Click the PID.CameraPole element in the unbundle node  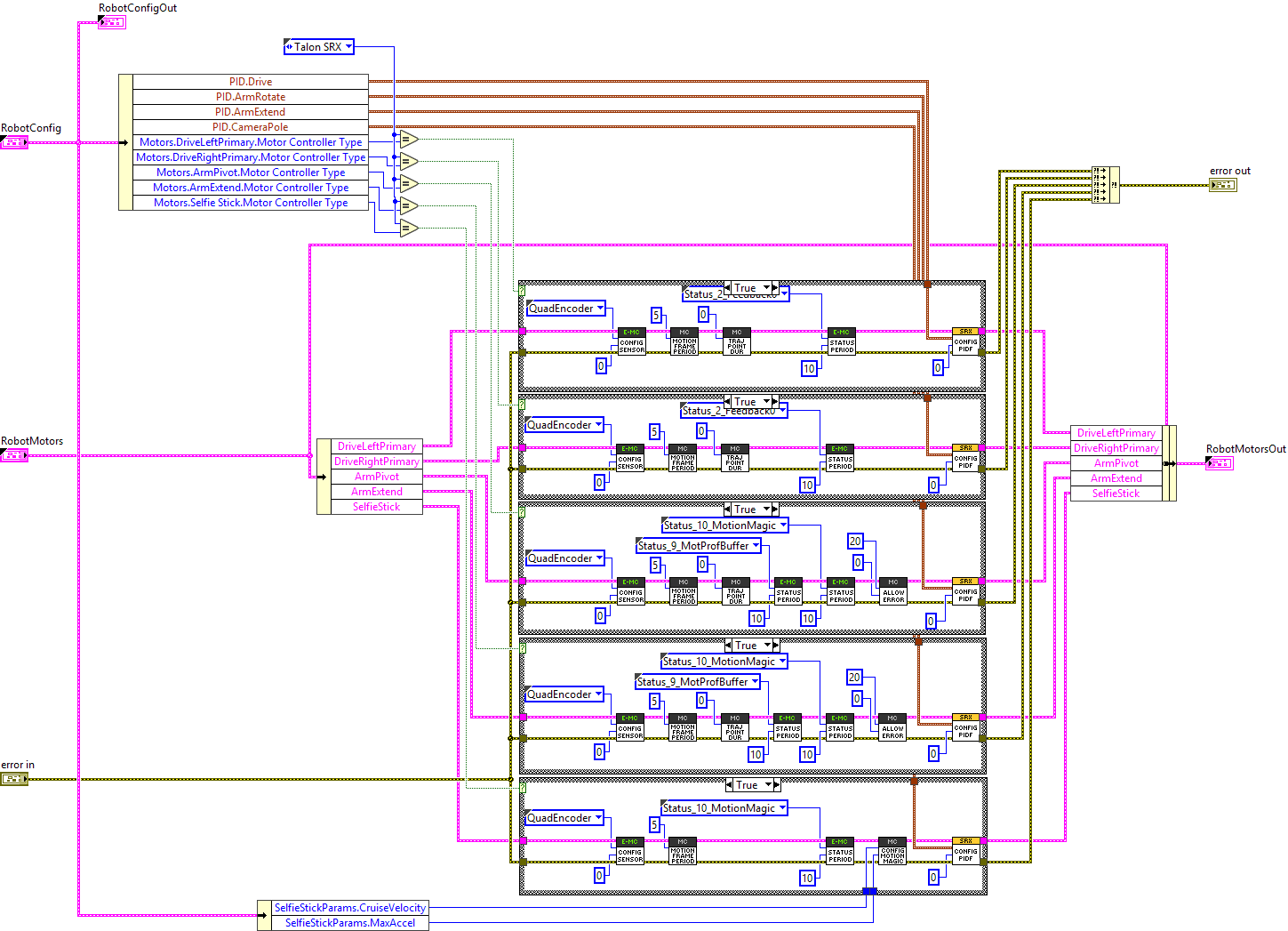[x=251, y=126]
